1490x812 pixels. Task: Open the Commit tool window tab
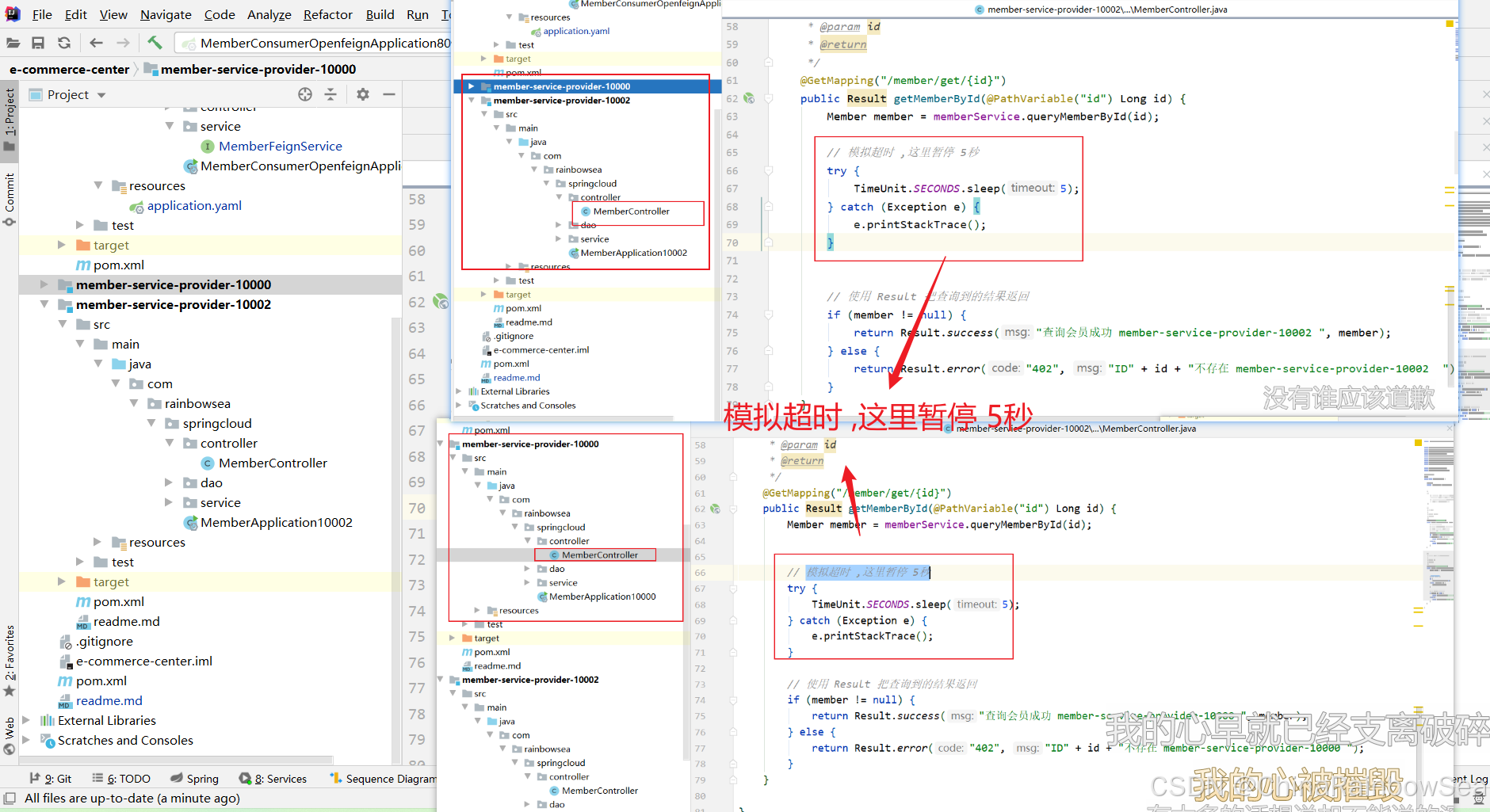pyautogui.click(x=10, y=198)
